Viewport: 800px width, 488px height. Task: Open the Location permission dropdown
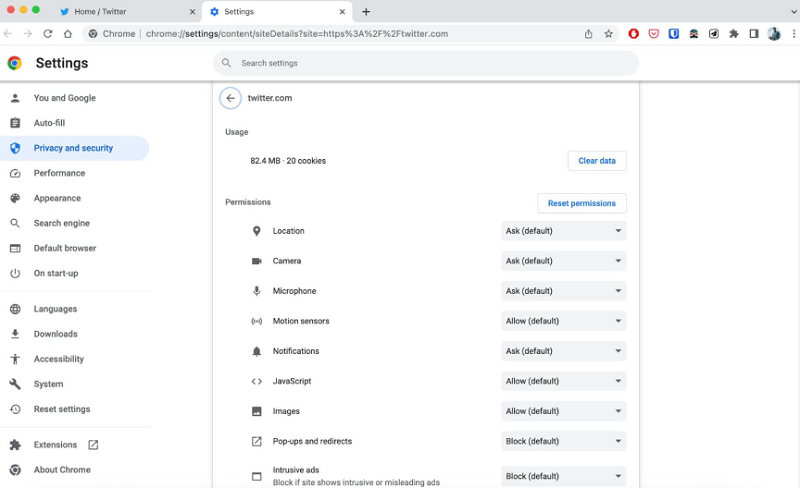pyautogui.click(x=563, y=231)
